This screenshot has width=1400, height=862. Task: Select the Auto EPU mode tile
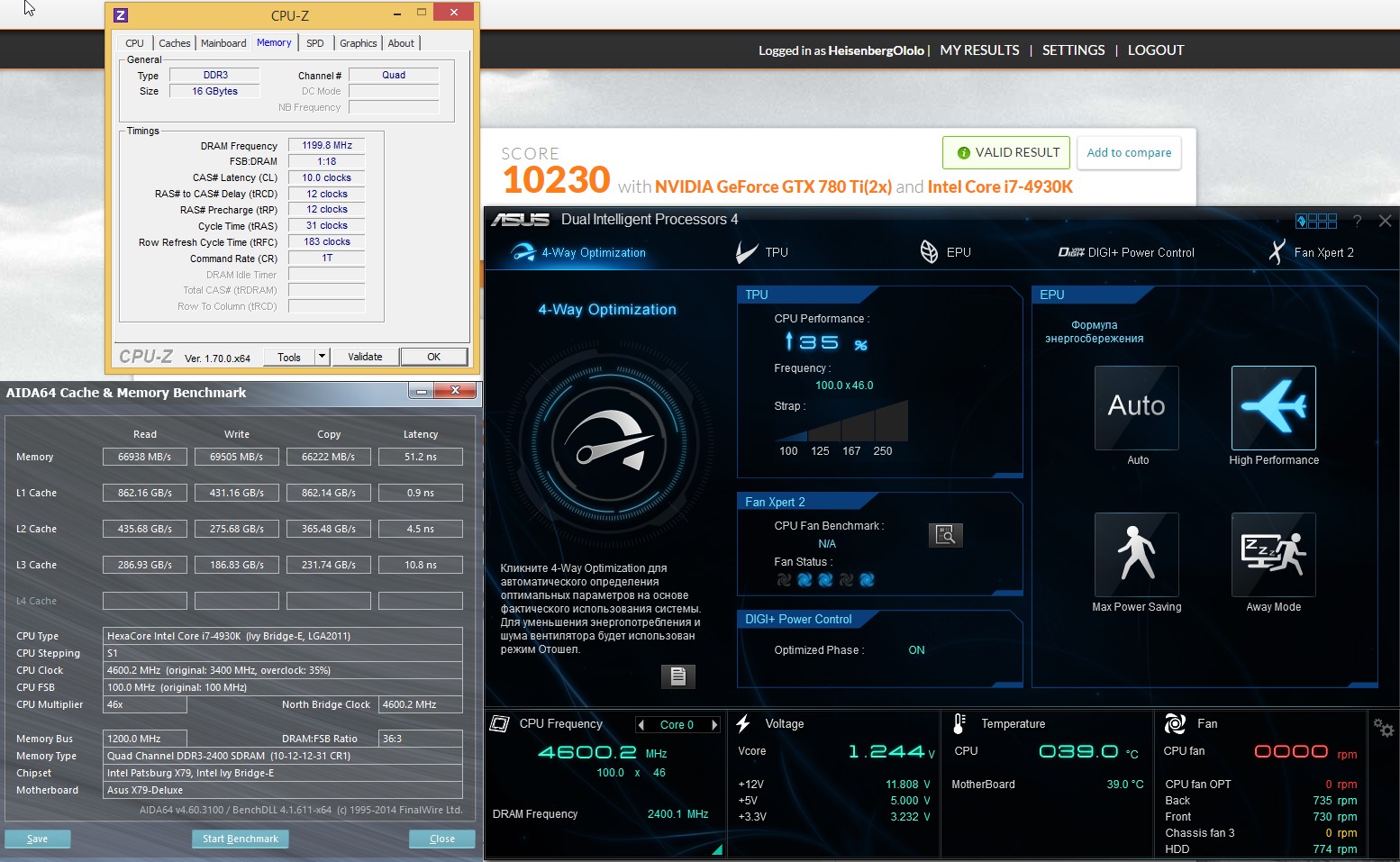(1137, 408)
